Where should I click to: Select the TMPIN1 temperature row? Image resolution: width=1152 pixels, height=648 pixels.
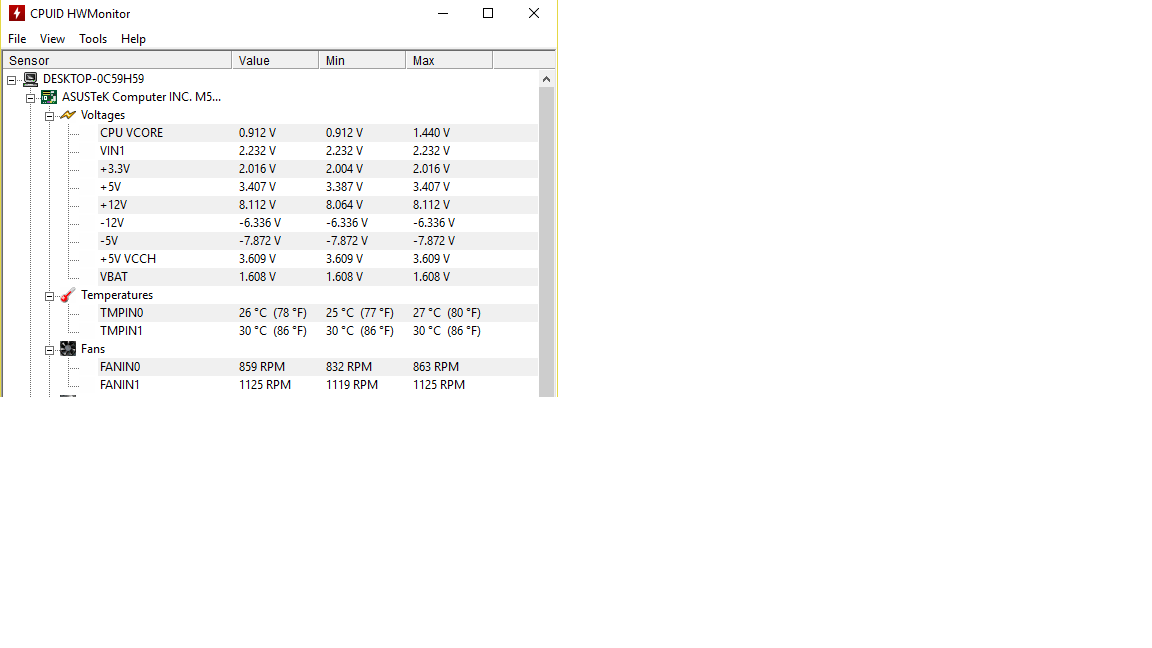point(317,331)
